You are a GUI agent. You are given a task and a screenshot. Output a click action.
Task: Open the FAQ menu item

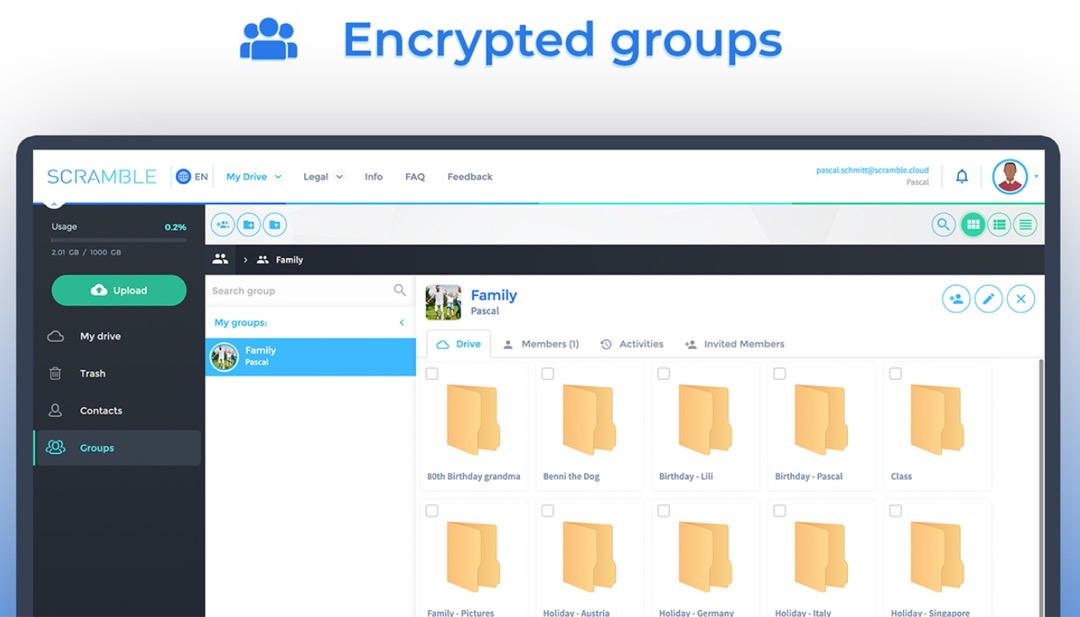click(x=415, y=177)
